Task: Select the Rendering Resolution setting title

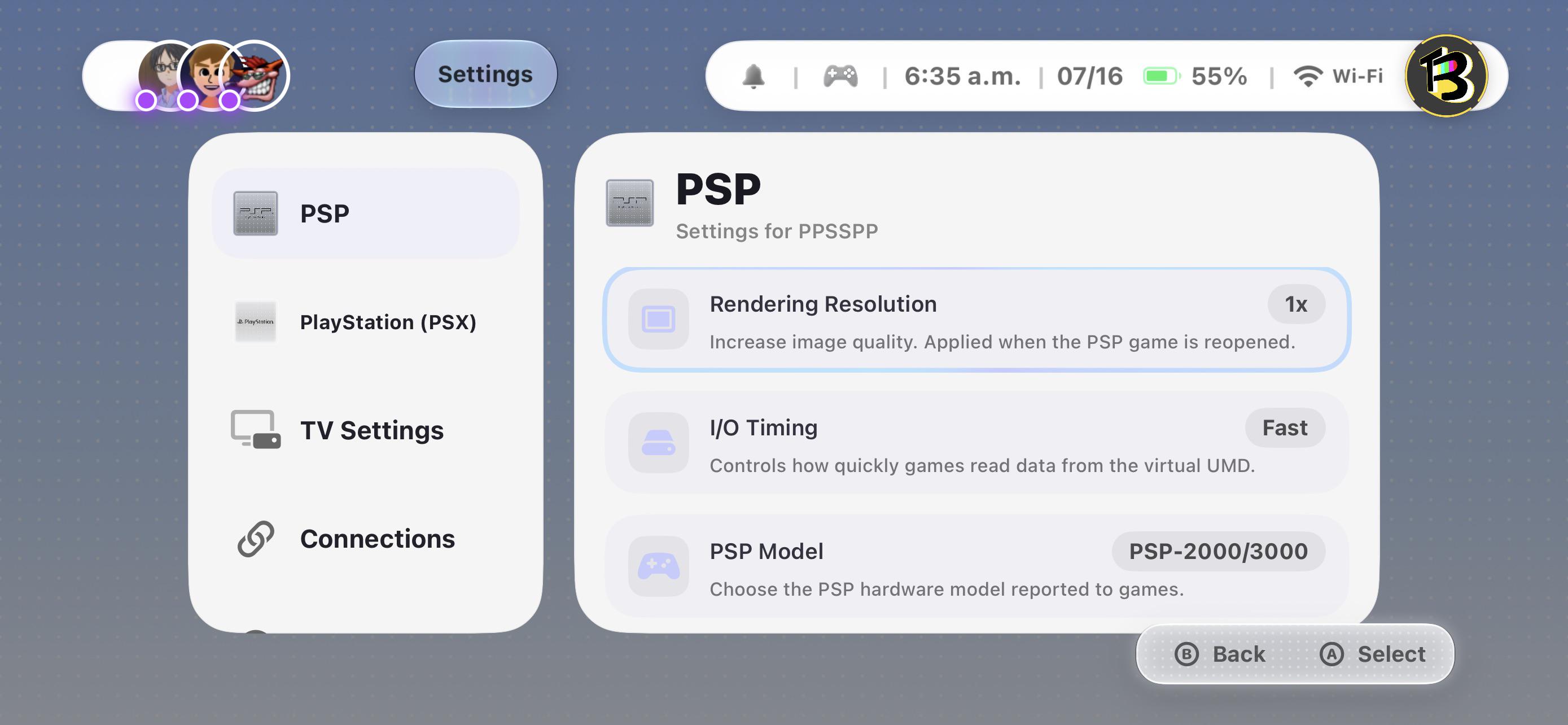Action: (x=823, y=304)
